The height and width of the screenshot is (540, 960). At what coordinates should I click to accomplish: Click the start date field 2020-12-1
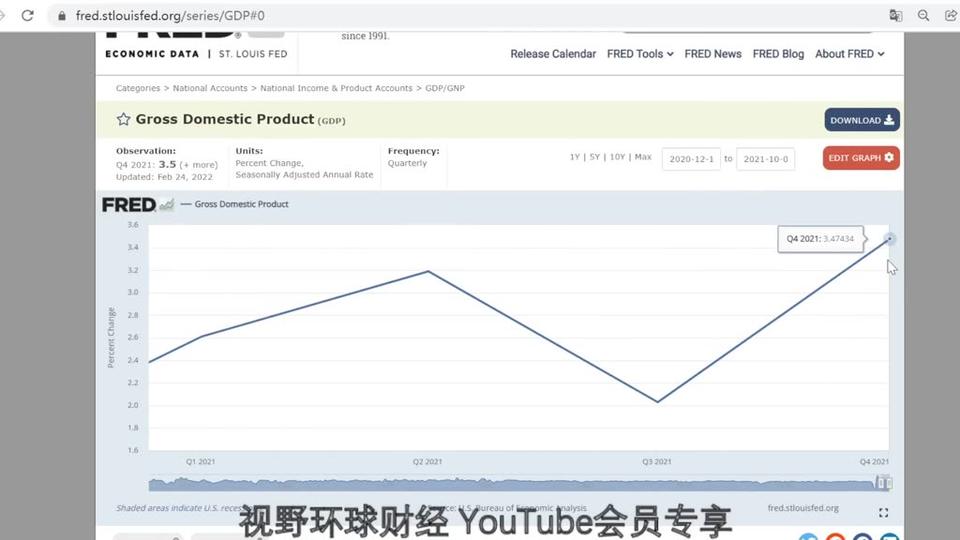coord(691,159)
